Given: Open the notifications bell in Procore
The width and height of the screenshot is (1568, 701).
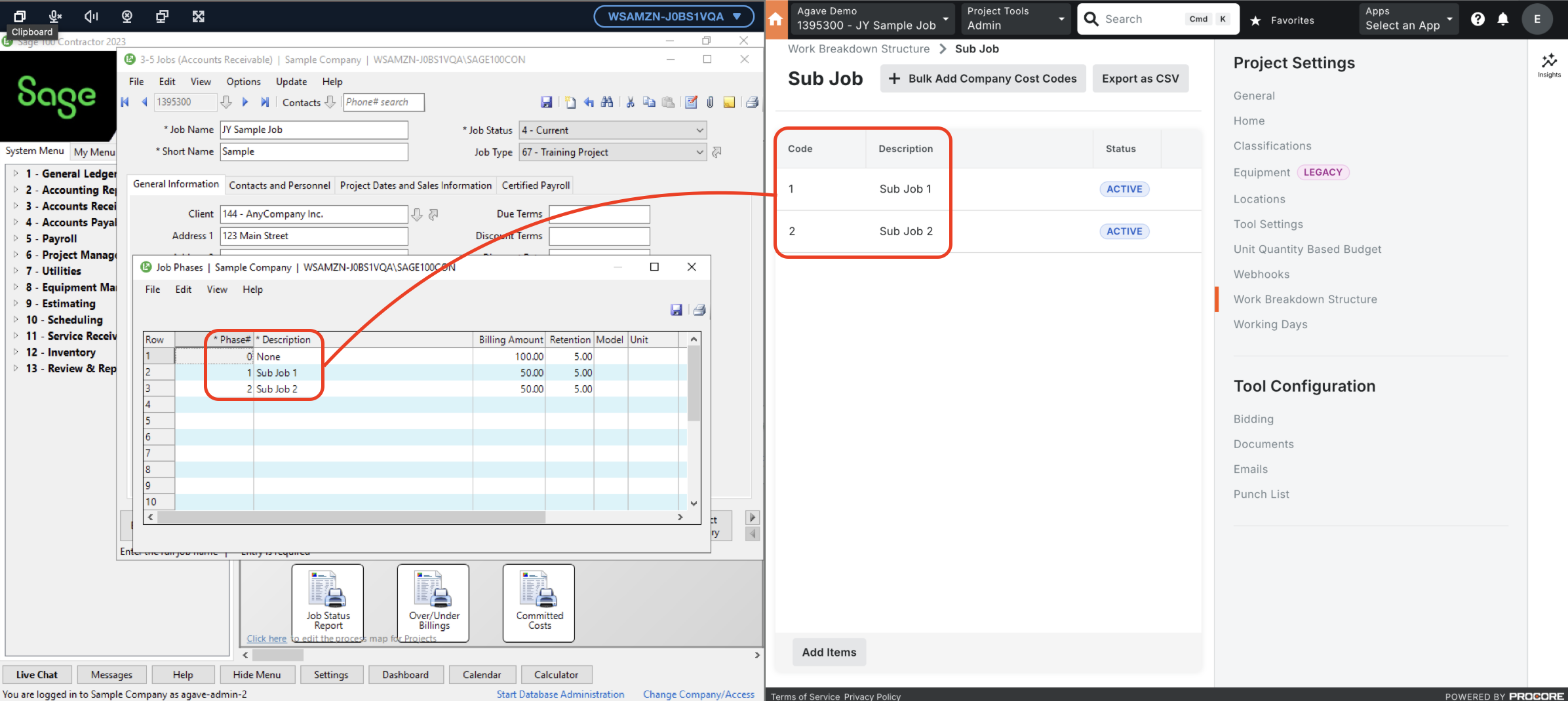Looking at the screenshot, I should 1504,19.
